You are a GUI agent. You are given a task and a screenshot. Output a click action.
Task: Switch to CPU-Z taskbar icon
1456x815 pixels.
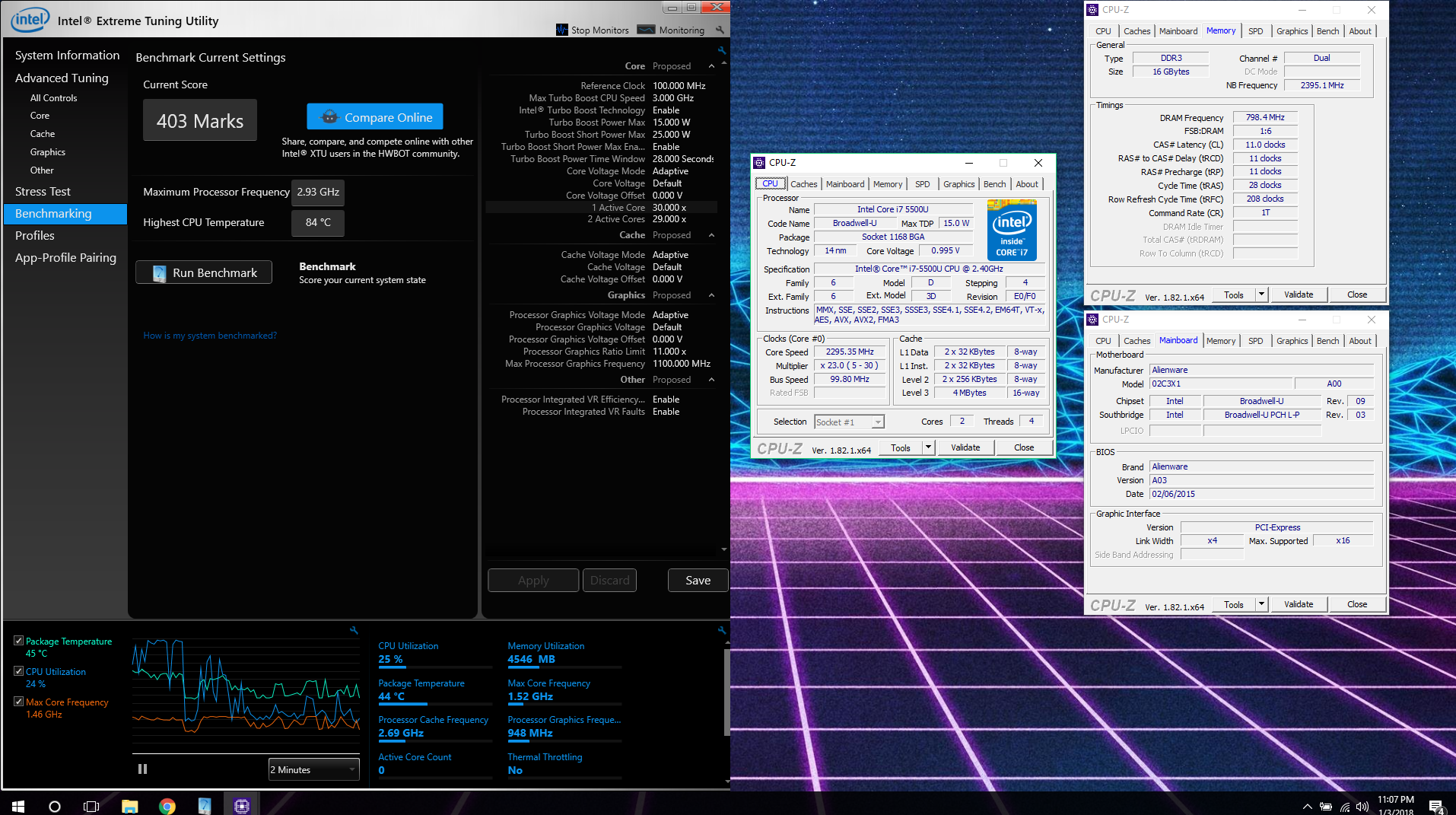242,806
